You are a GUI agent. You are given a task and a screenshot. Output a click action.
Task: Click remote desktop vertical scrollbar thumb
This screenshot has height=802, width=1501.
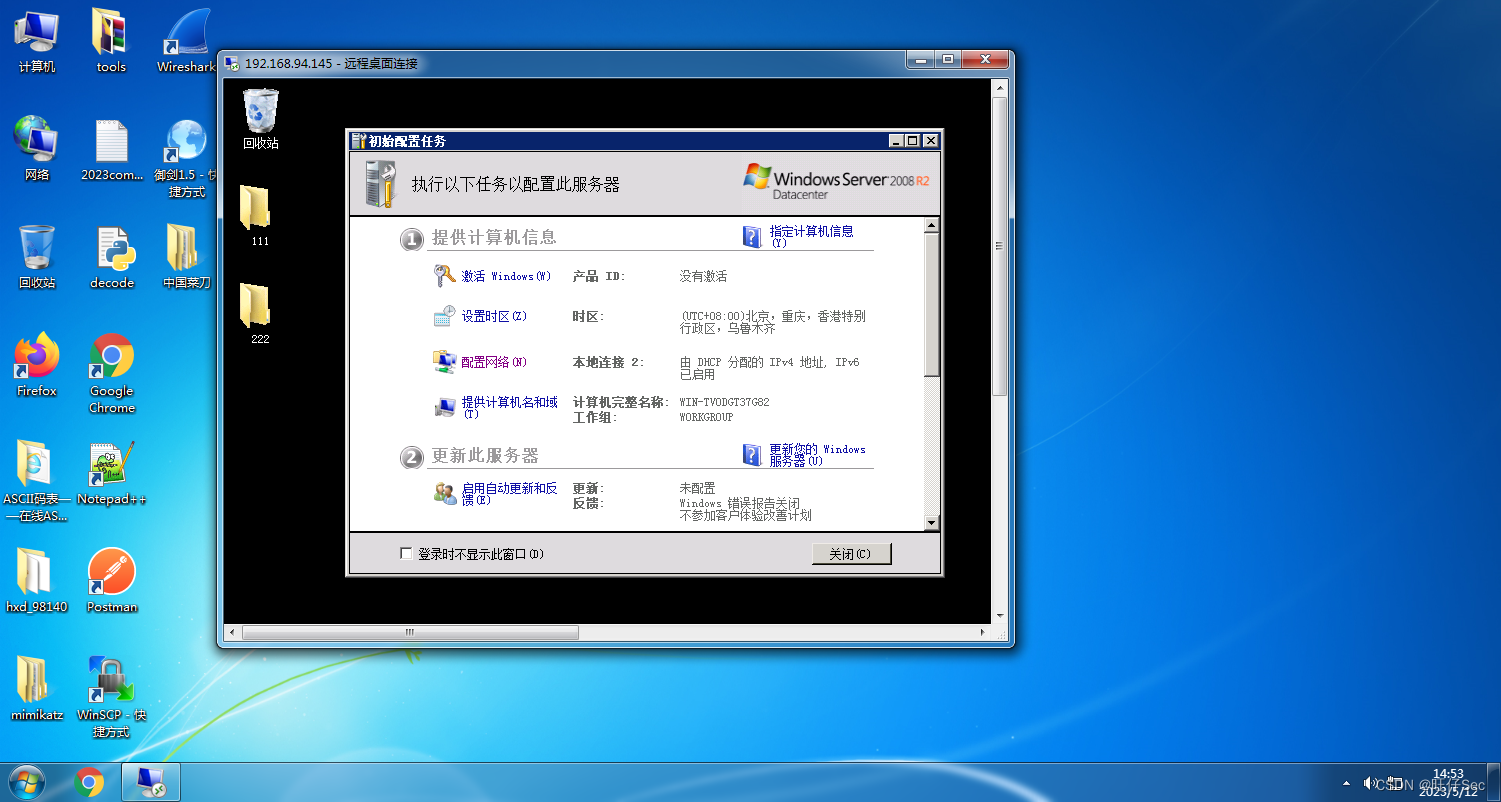pos(999,246)
